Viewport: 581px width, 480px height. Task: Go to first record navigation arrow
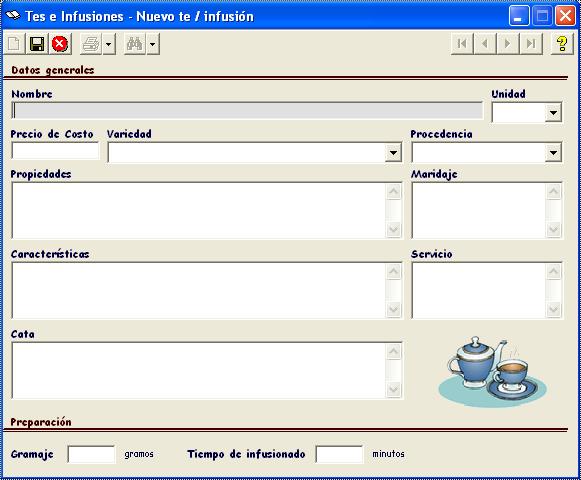point(462,44)
